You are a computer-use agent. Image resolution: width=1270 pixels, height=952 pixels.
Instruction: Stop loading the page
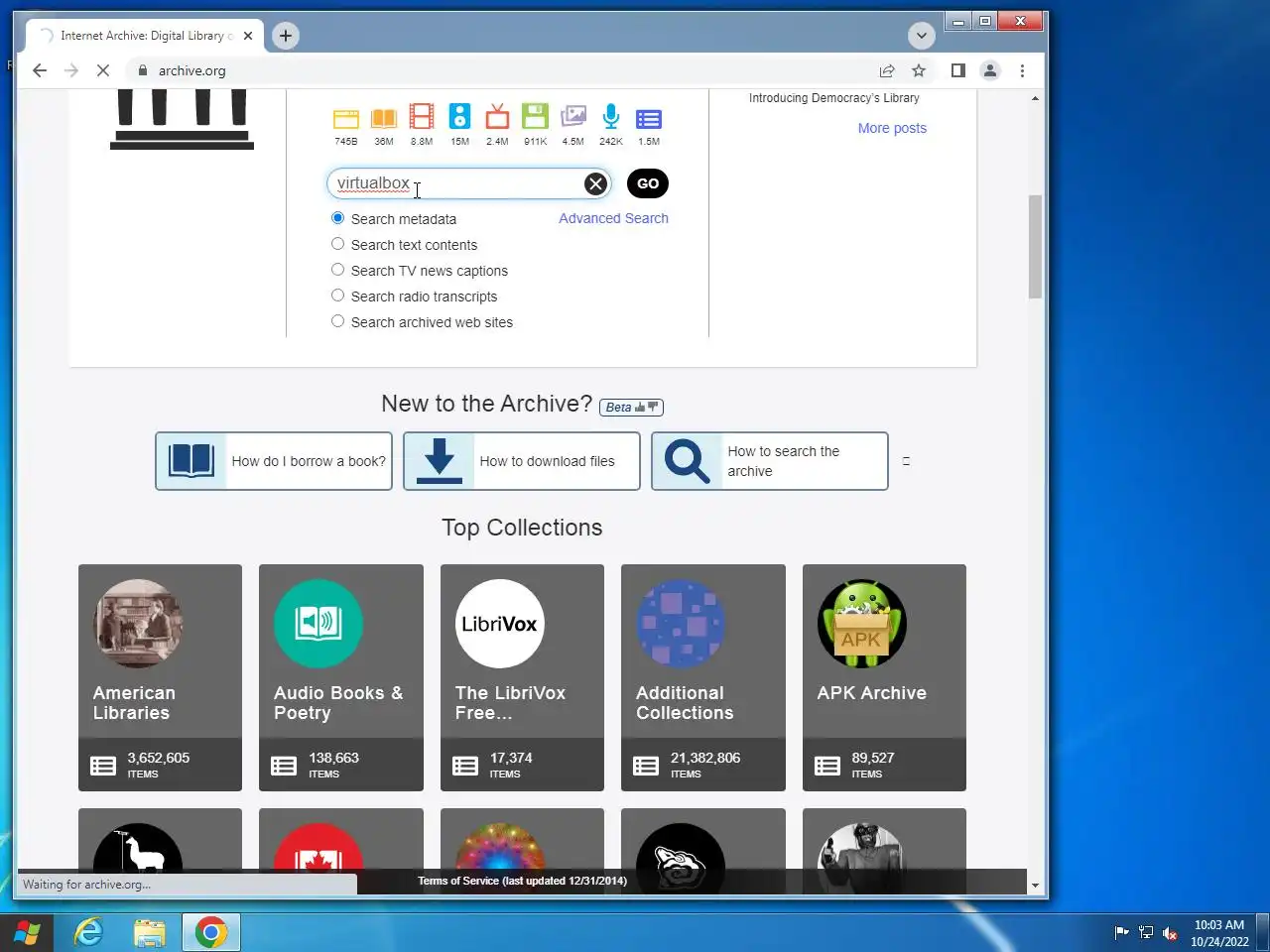[102, 70]
